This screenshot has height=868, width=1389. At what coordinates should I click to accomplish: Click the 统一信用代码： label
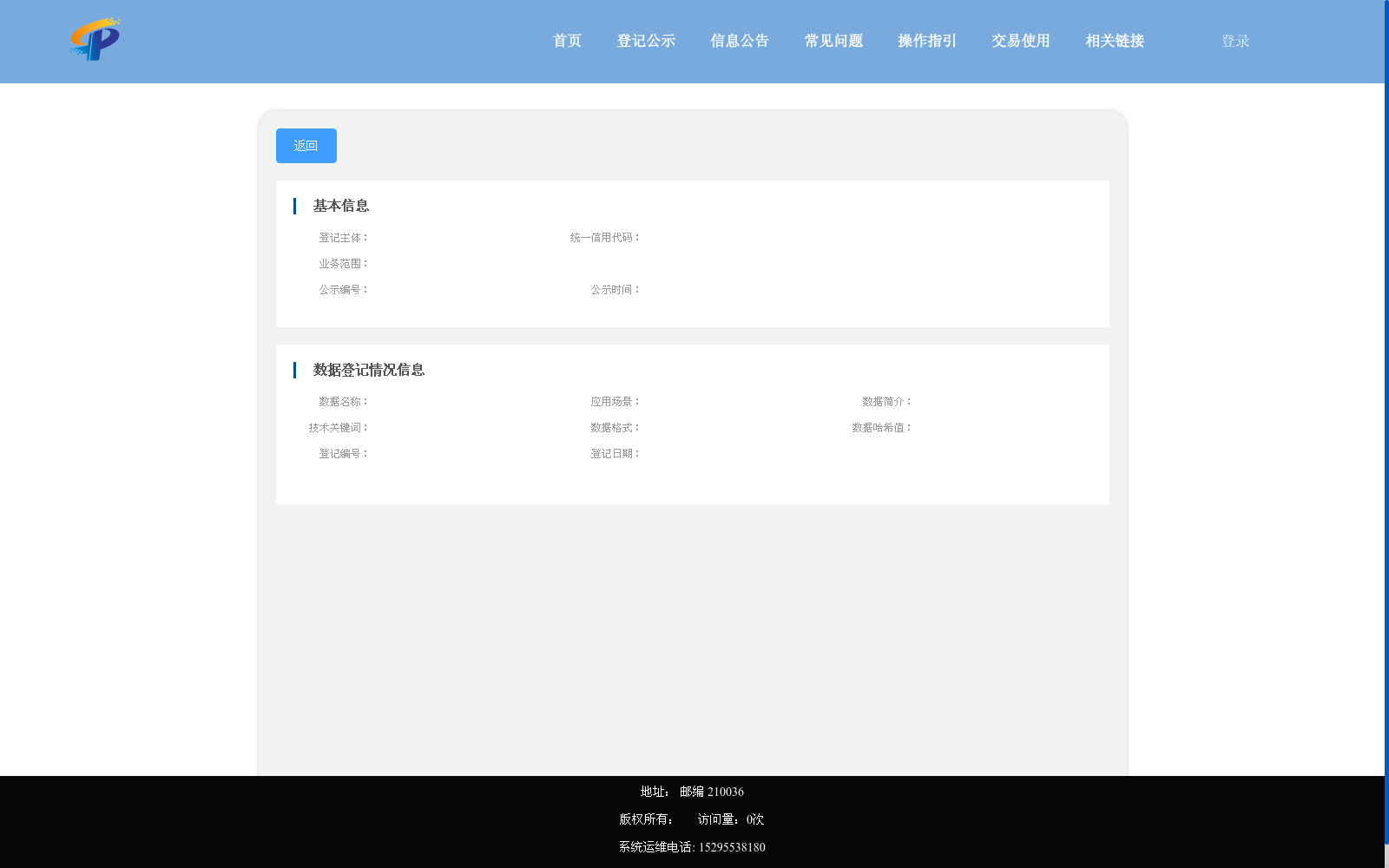606,238
